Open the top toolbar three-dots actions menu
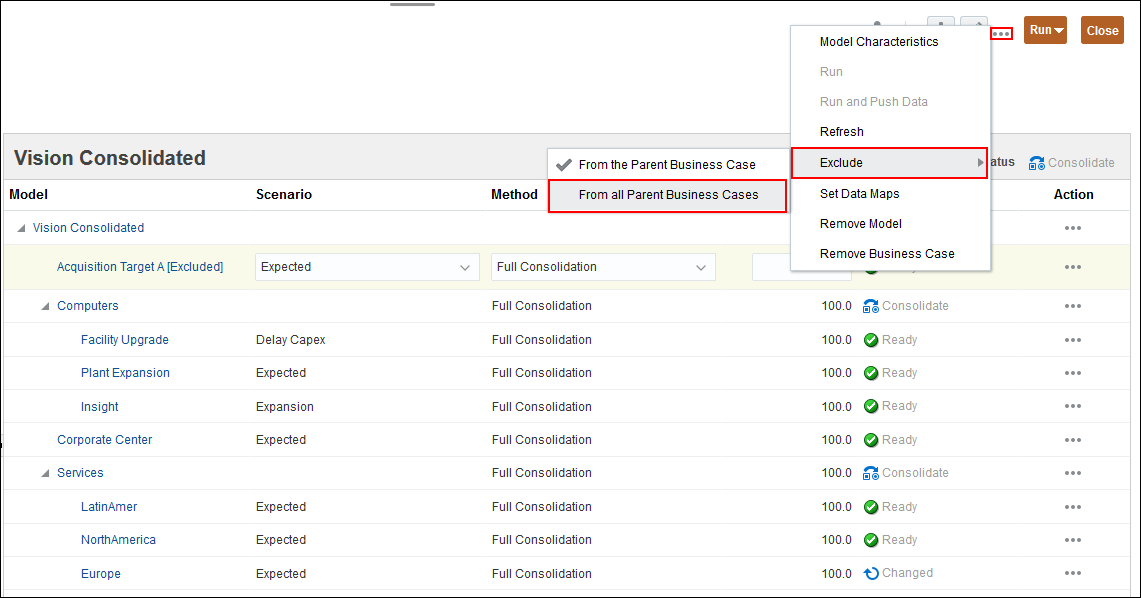 click(x=1001, y=33)
